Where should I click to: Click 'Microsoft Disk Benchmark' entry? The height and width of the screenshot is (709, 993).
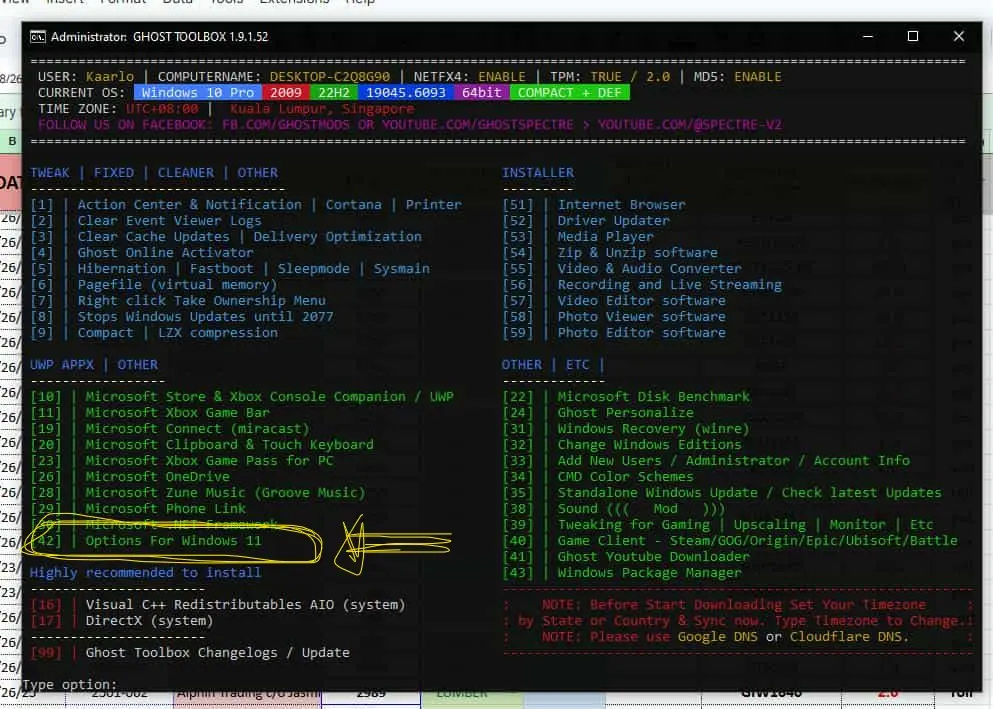tap(653, 397)
